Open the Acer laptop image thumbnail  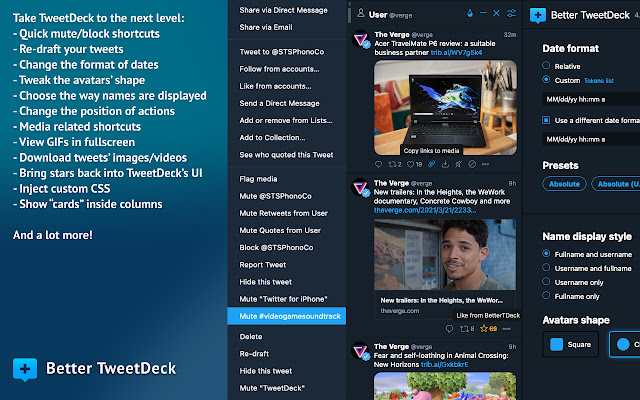pyautogui.click(x=445, y=108)
